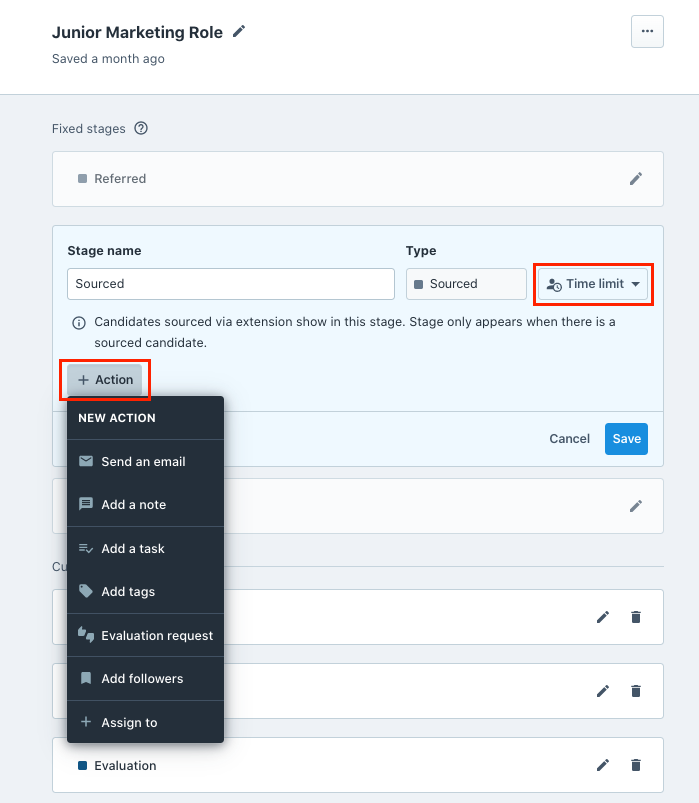The height and width of the screenshot is (803, 699).
Task: Delete the Evaluation stage with trash icon
Action: (636, 765)
